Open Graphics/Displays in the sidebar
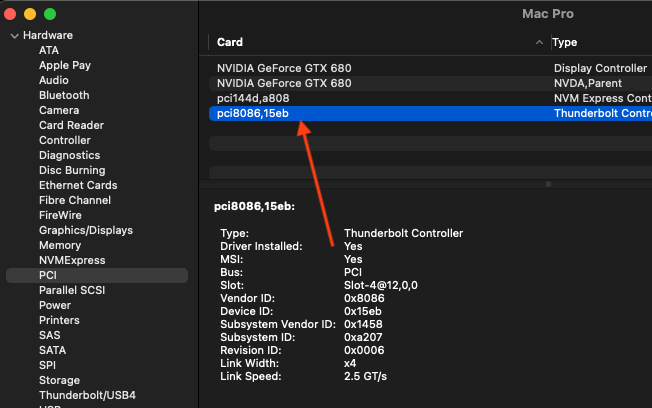652x408 pixels. [x=86, y=230]
